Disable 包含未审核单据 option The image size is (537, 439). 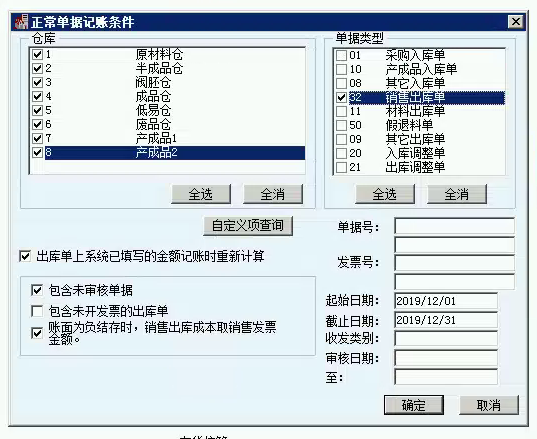pos(37,290)
